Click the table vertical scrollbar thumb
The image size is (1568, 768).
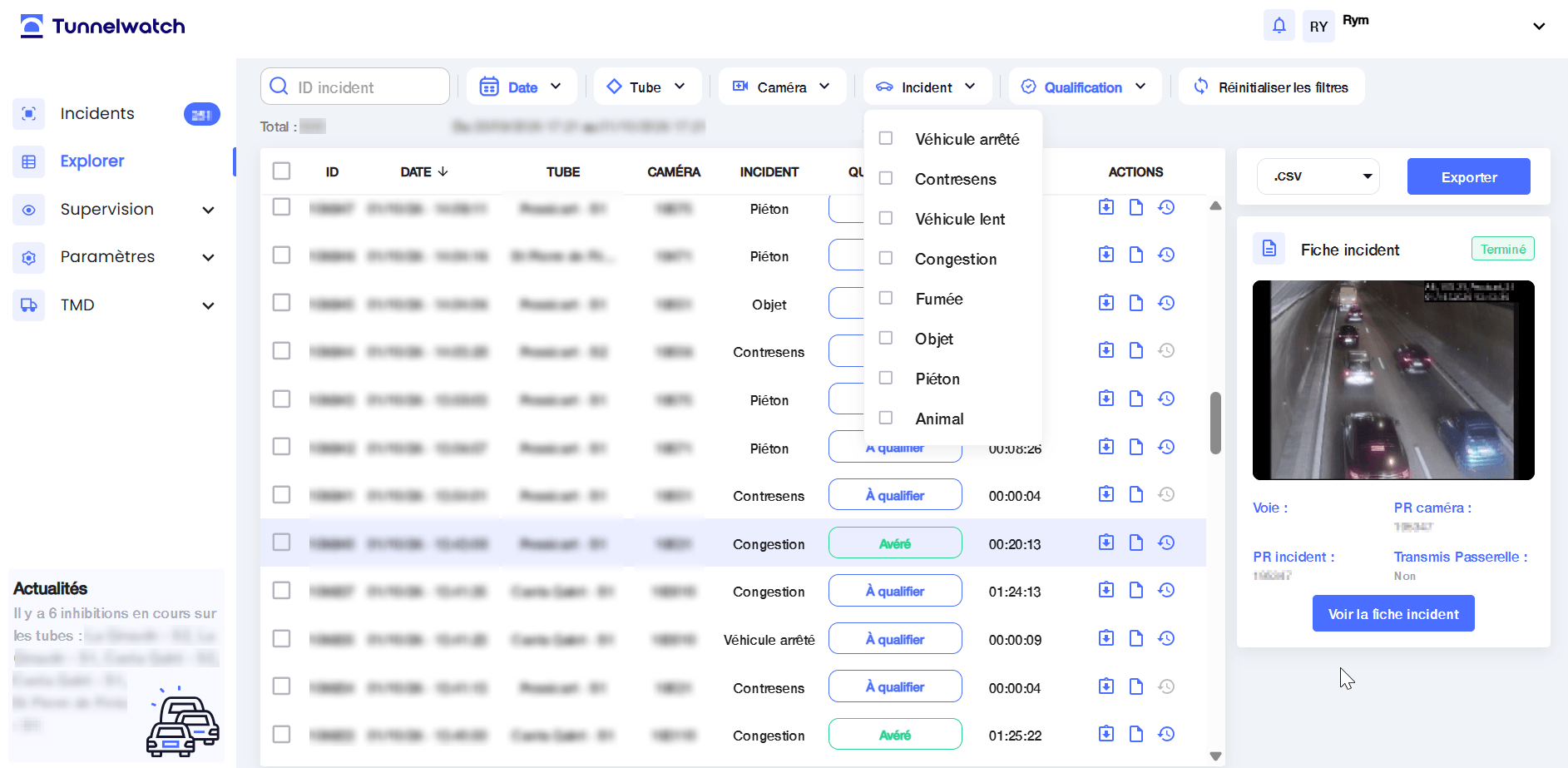(1215, 423)
